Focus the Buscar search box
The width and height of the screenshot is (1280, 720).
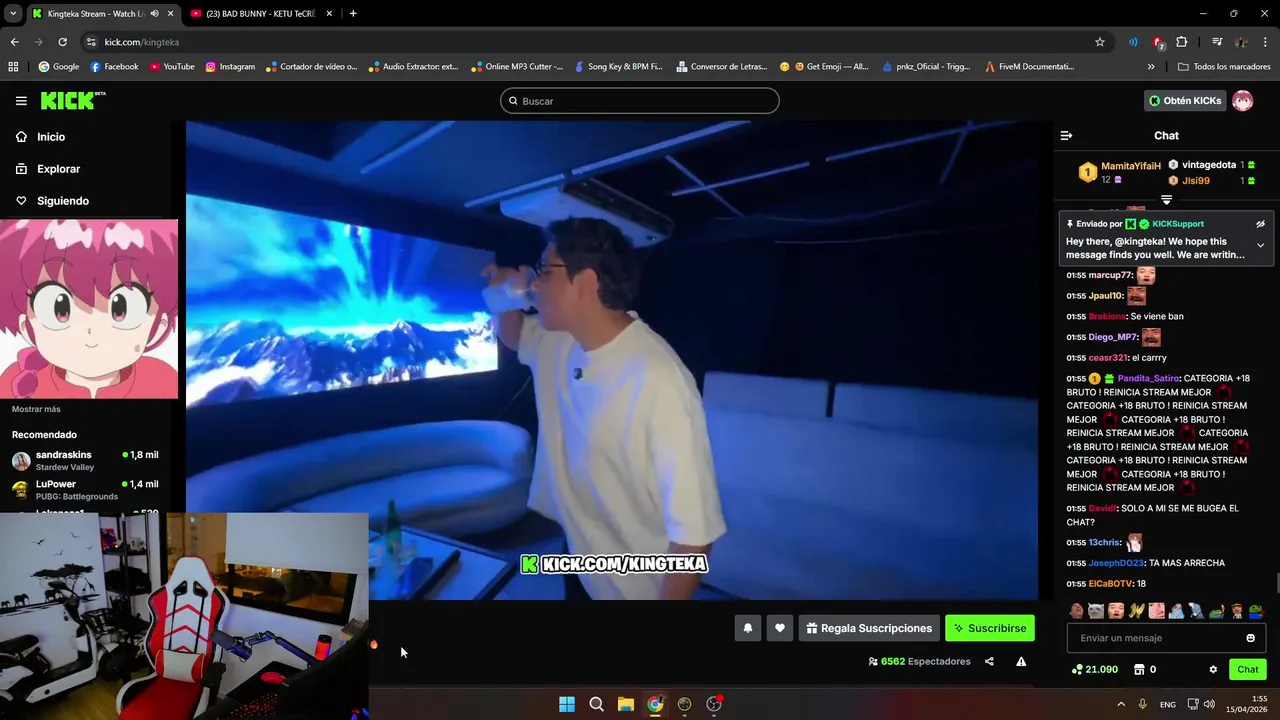pos(640,101)
